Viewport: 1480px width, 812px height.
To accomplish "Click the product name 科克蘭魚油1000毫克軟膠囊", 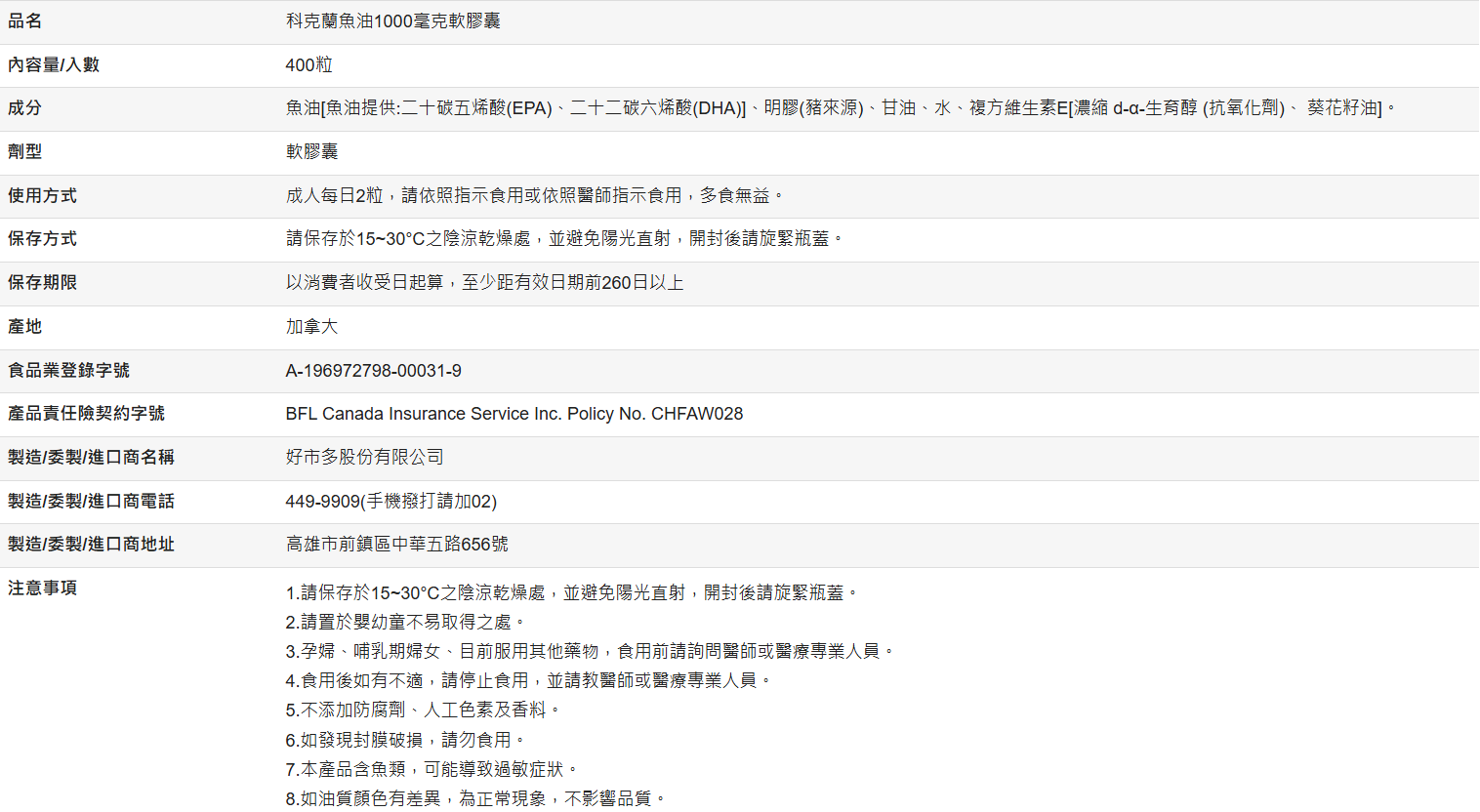I will (392, 21).
